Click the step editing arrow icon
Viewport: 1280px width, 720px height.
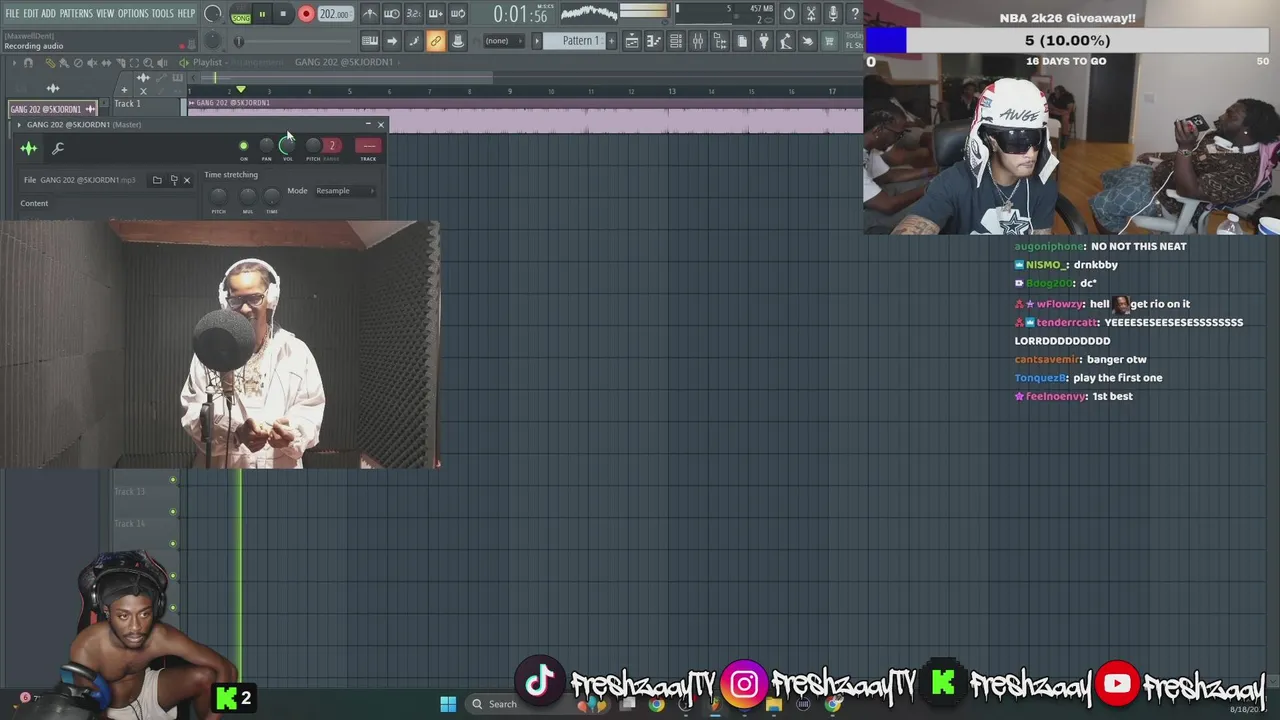pyautogui.click(x=392, y=41)
